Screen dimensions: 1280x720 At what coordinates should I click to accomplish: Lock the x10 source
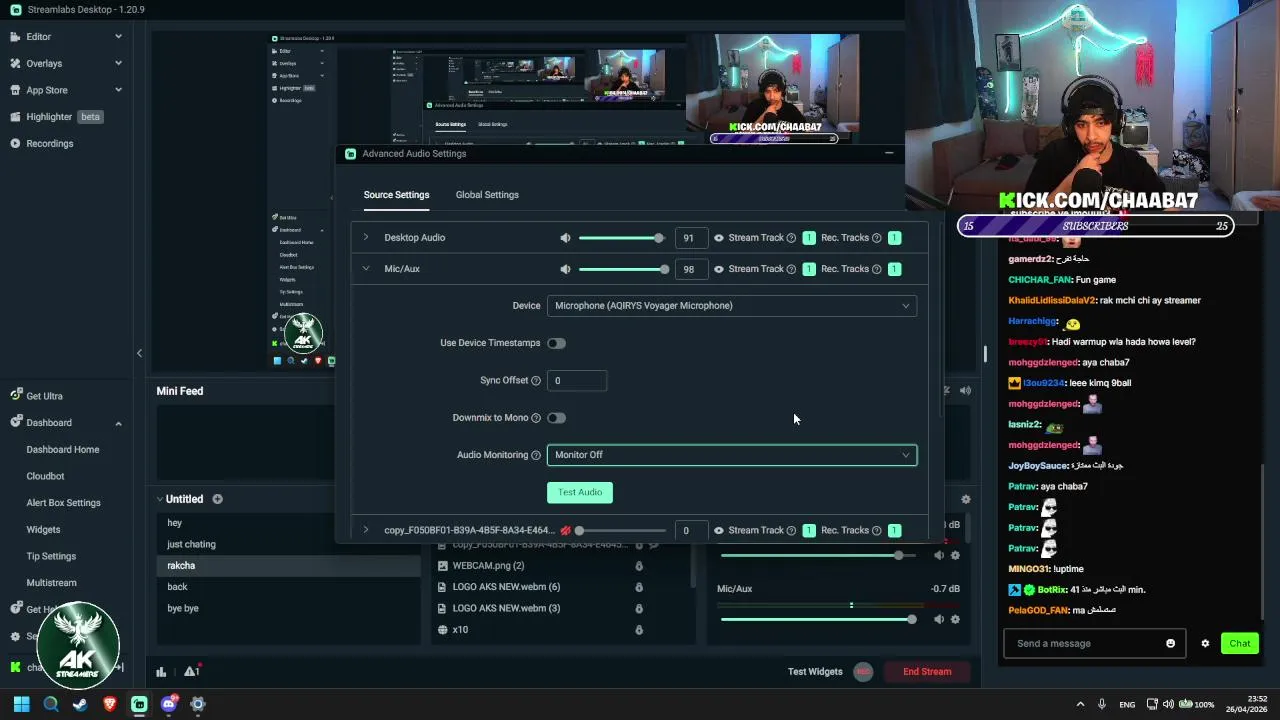[639, 630]
